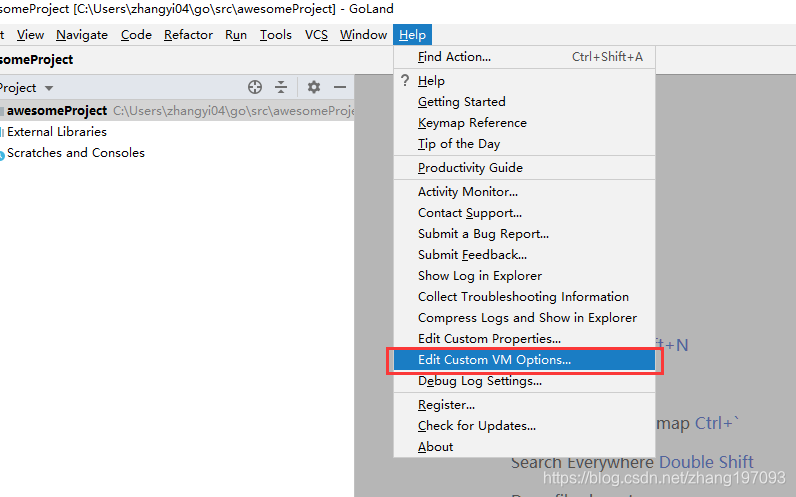Open Productivity Guide
796x497 pixels.
[x=524, y=168]
